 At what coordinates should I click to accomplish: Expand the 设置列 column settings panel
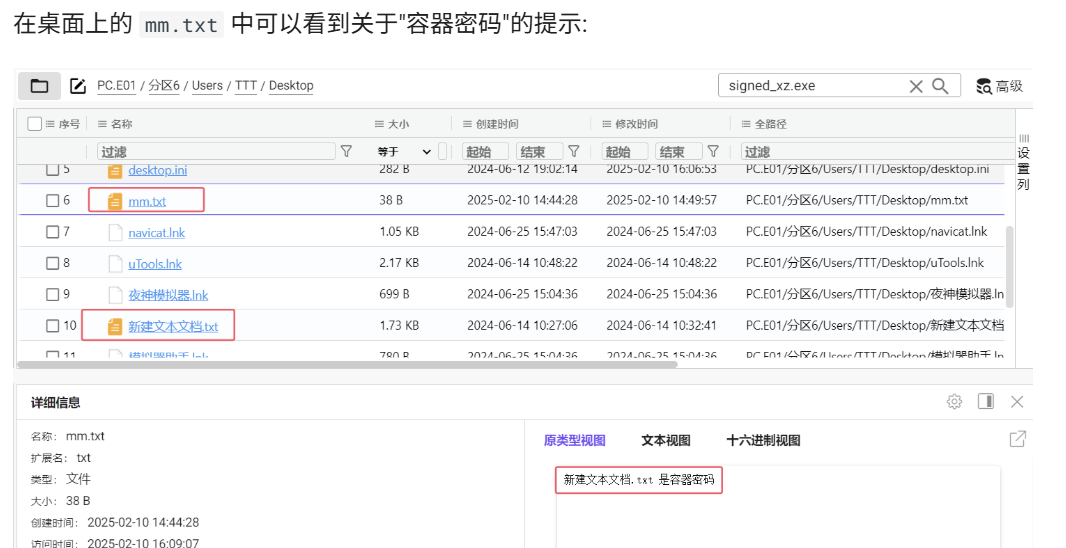pyautogui.click(x=1023, y=160)
